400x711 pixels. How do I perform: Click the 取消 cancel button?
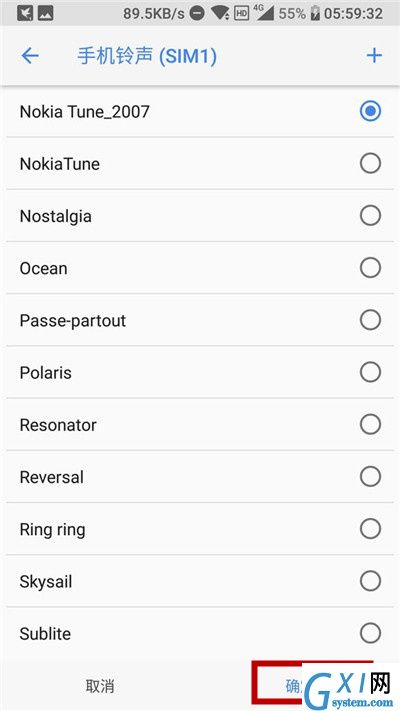click(100, 686)
